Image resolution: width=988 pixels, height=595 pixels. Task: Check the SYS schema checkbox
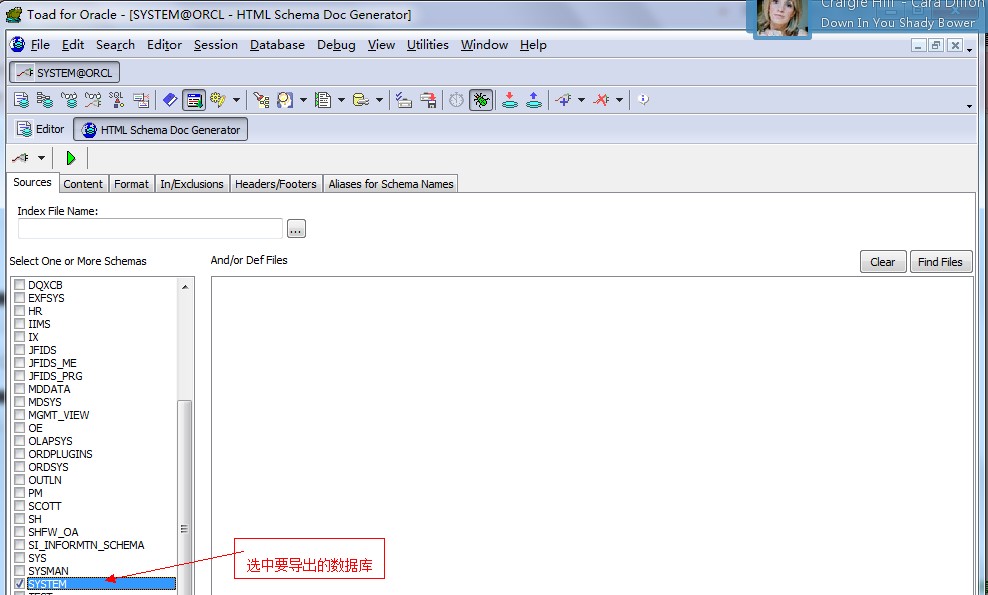tap(20, 558)
